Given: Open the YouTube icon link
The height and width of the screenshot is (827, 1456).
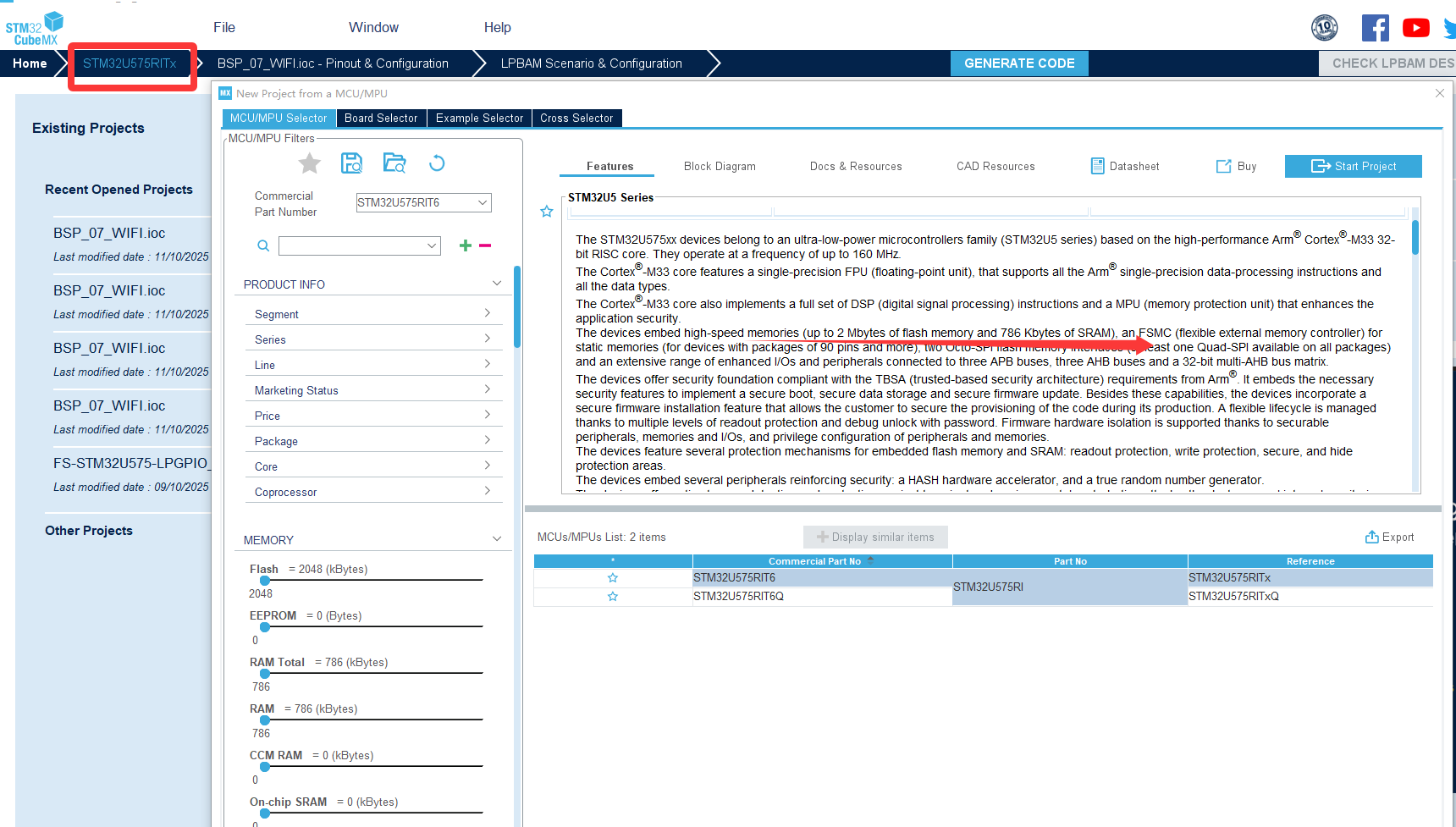Looking at the screenshot, I should pyautogui.click(x=1415, y=28).
